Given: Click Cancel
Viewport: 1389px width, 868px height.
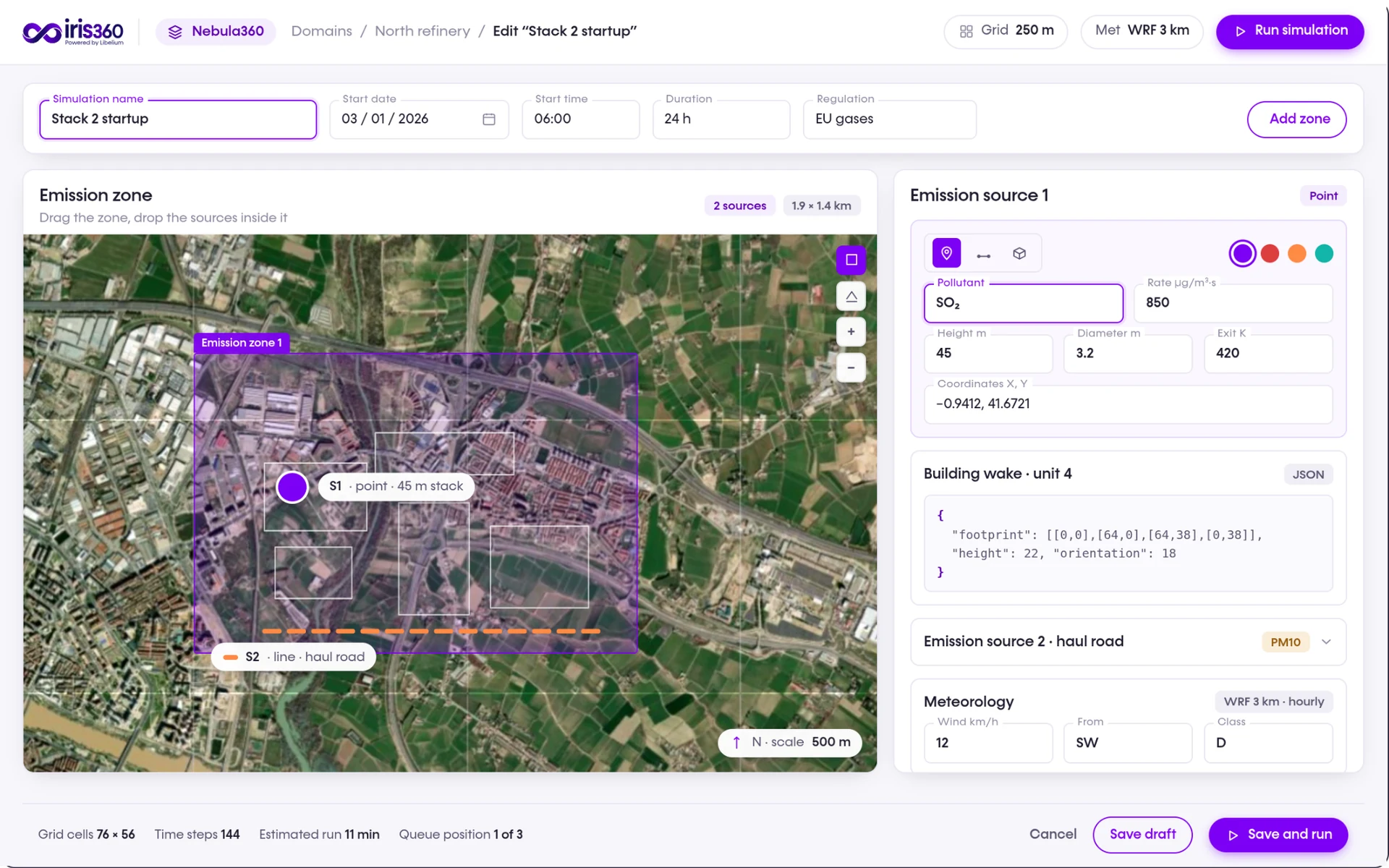Looking at the screenshot, I should pyautogui.click(x=1052, y=835).
